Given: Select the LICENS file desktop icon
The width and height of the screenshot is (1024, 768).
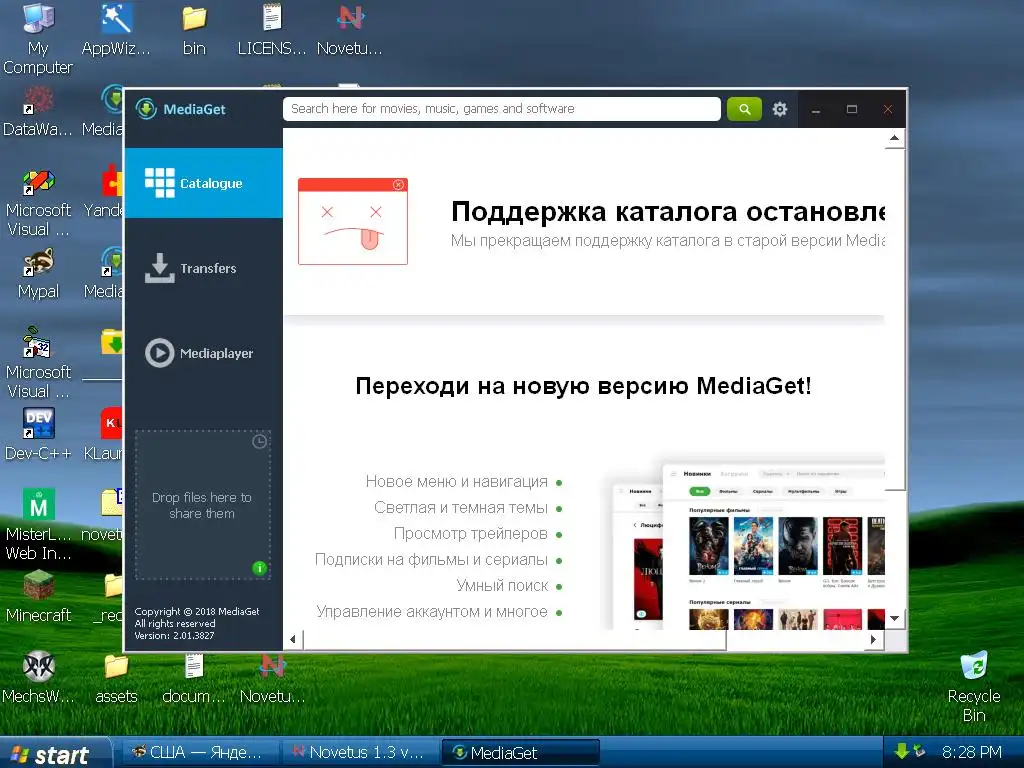Looking at the screenshot, I should [x=272, y=30].
